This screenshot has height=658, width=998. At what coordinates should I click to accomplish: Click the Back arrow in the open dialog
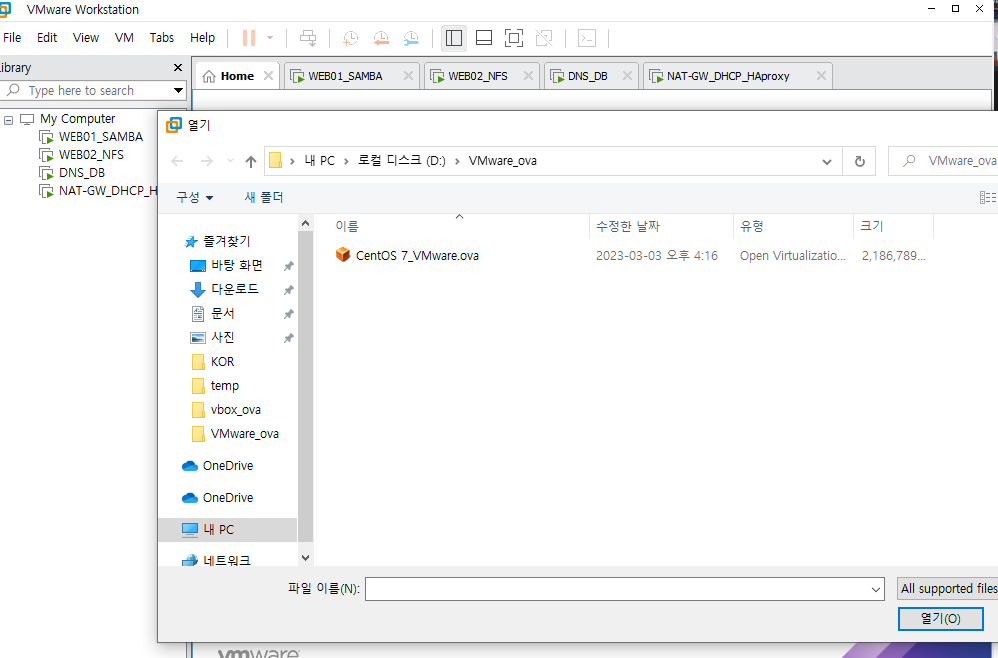pyautogui.click(x=177, y=161)
